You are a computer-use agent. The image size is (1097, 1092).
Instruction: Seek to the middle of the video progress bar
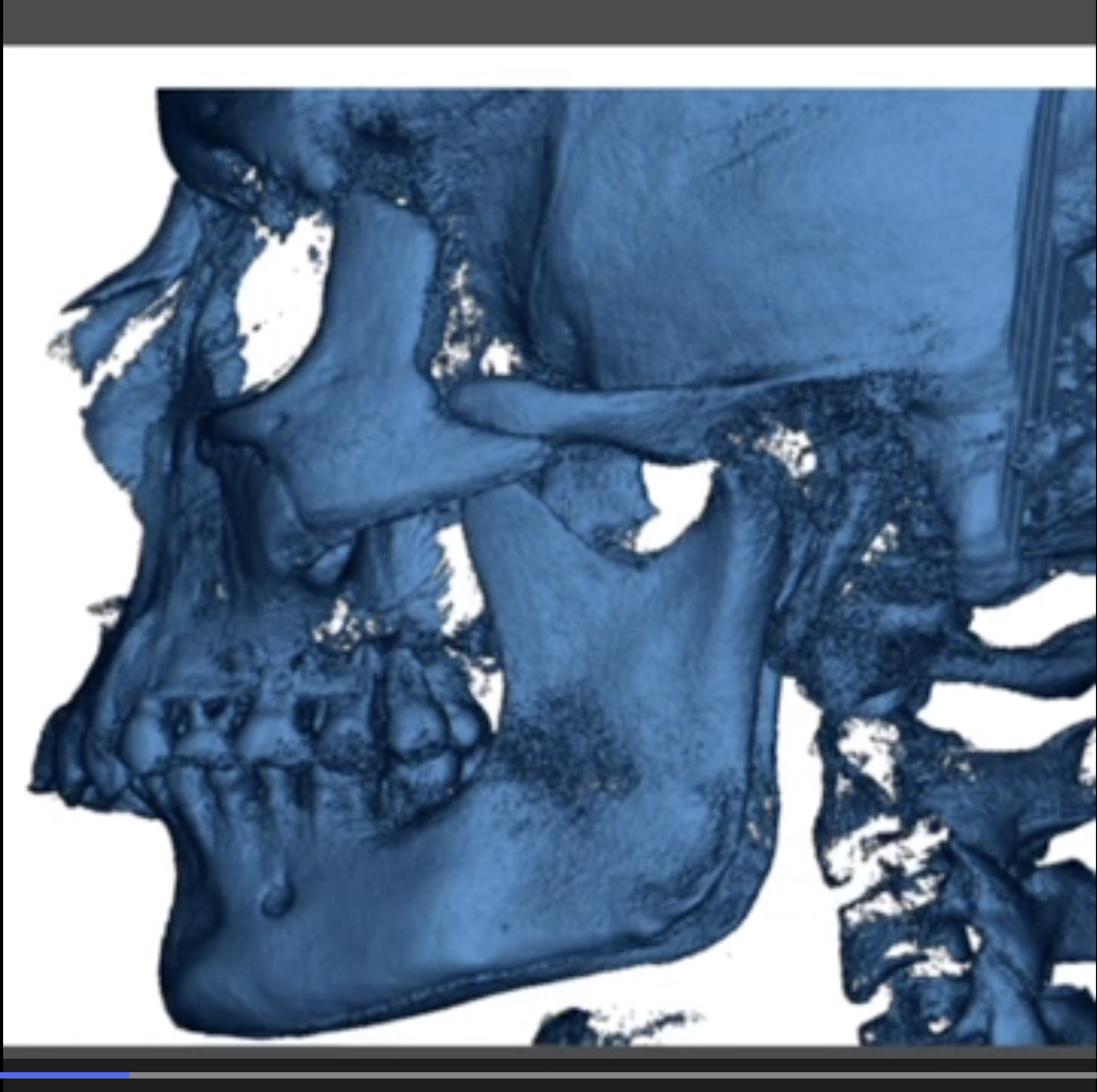[548, 1075]
